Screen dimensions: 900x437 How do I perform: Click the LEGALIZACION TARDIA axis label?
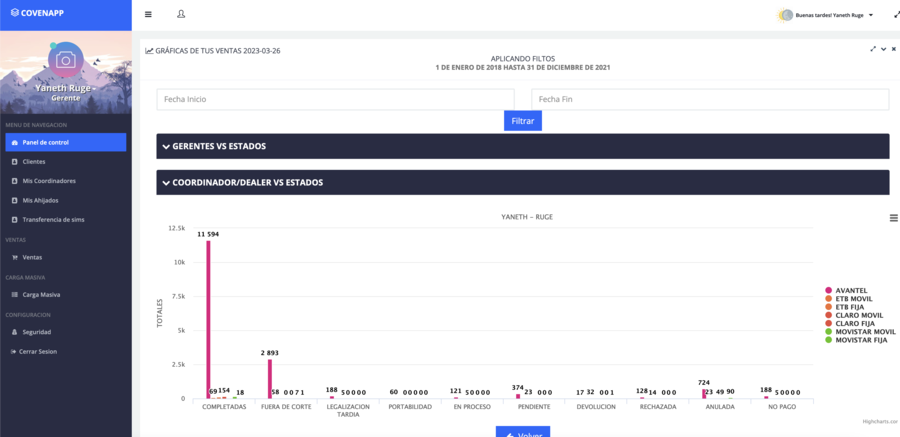click(x=347, y=411)
